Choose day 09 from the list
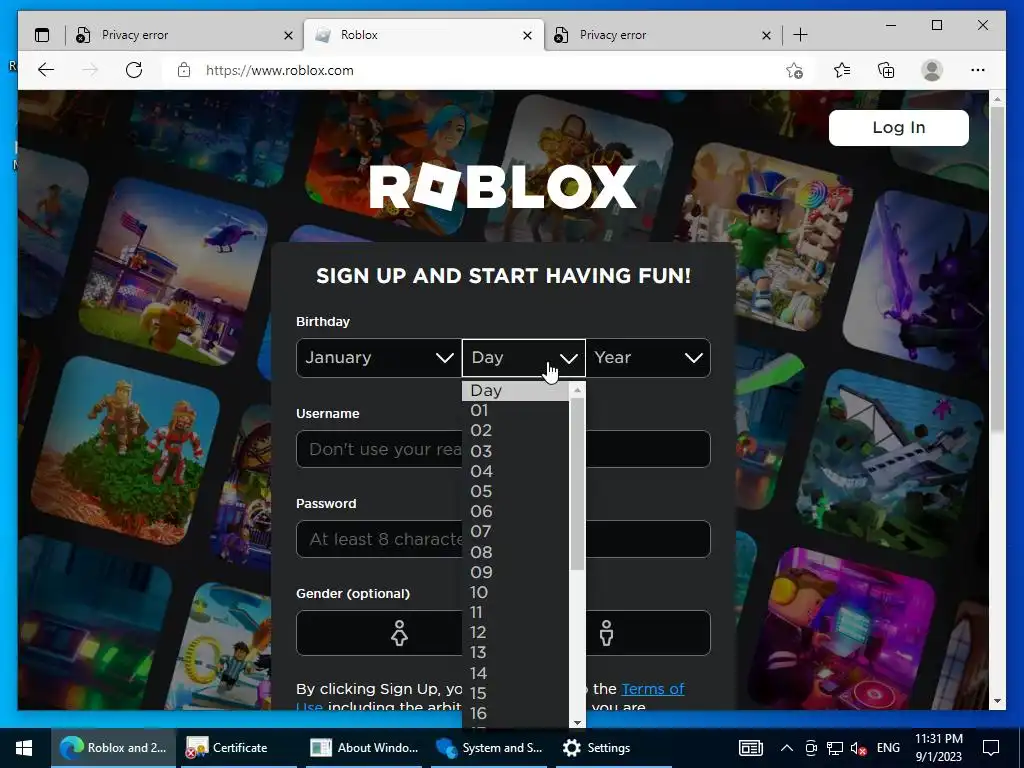Image resolution: width=1024 pixels, height=768 pixels. click(516, 573)
